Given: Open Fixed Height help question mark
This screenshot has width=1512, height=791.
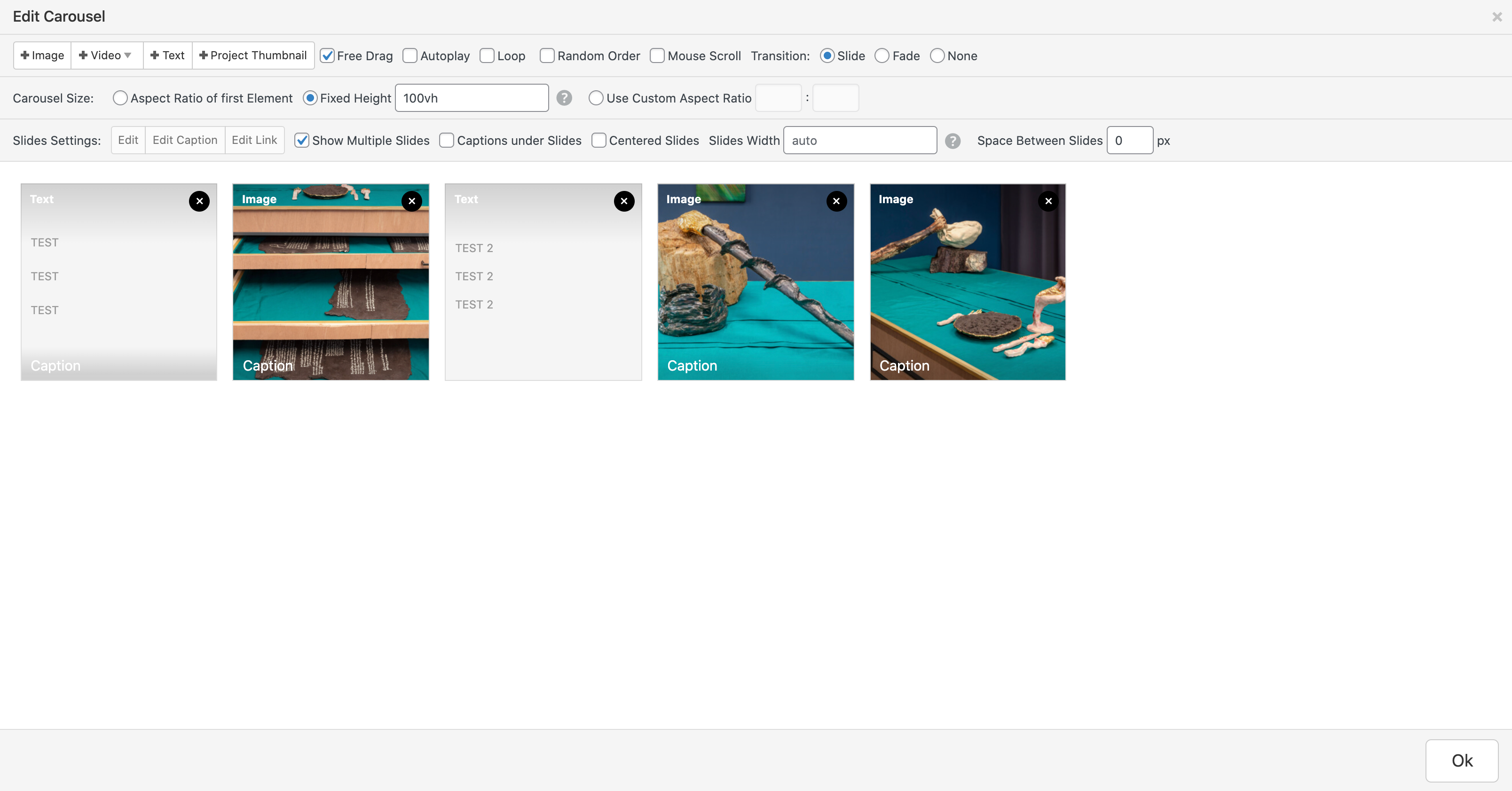Looking at the screenshot, I should tap(564, 98).
